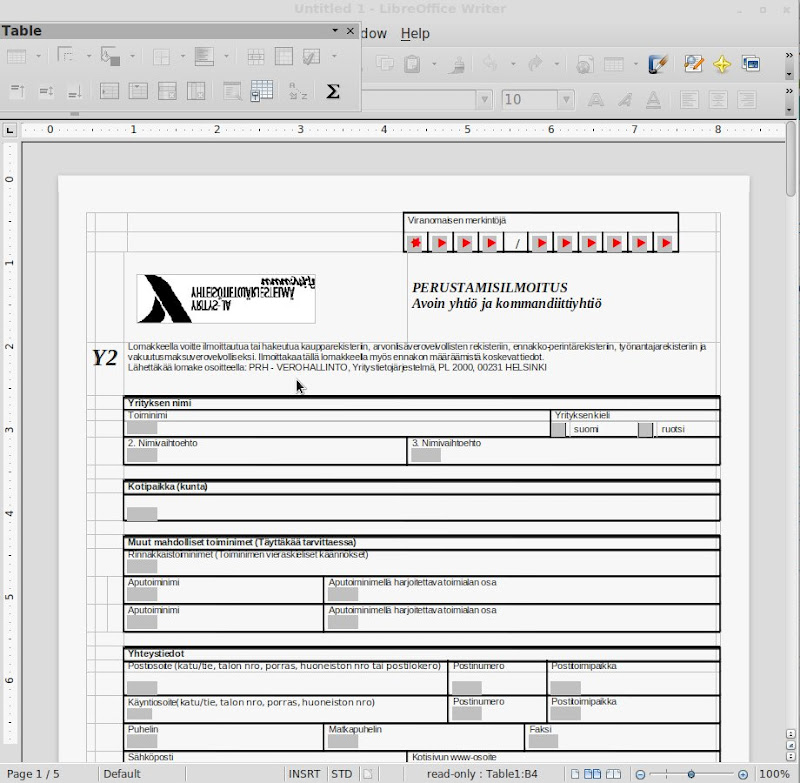Screen dimensions: 800x783
Task: Open the Gallery icon in toolbar
Action: (749, 64)
